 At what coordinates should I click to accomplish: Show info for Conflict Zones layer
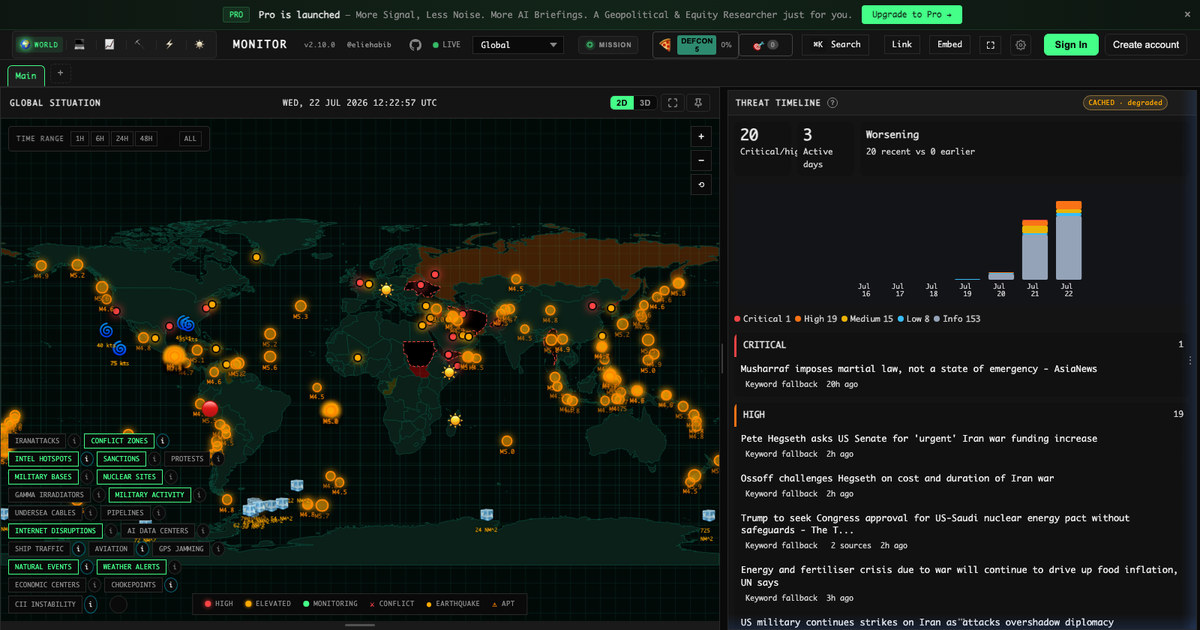click(163, 441)
